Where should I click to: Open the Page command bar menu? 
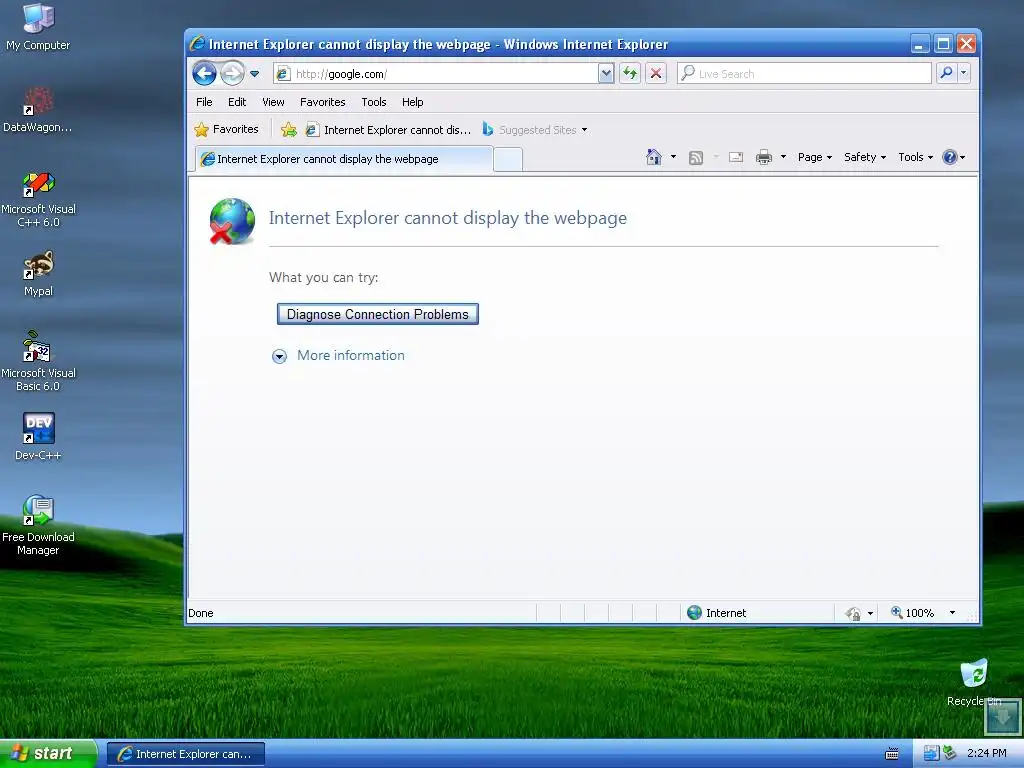point(814,157)
